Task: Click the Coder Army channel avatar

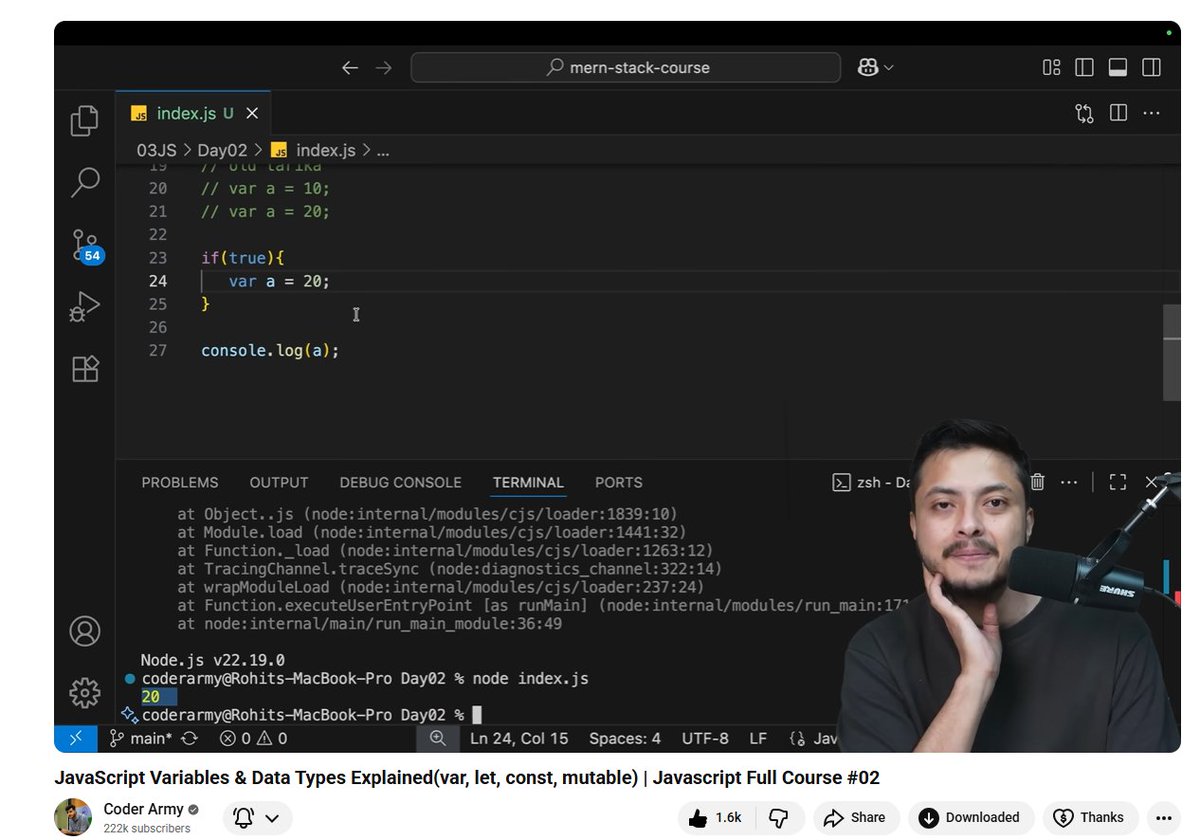Action: [x=73, y=816]
